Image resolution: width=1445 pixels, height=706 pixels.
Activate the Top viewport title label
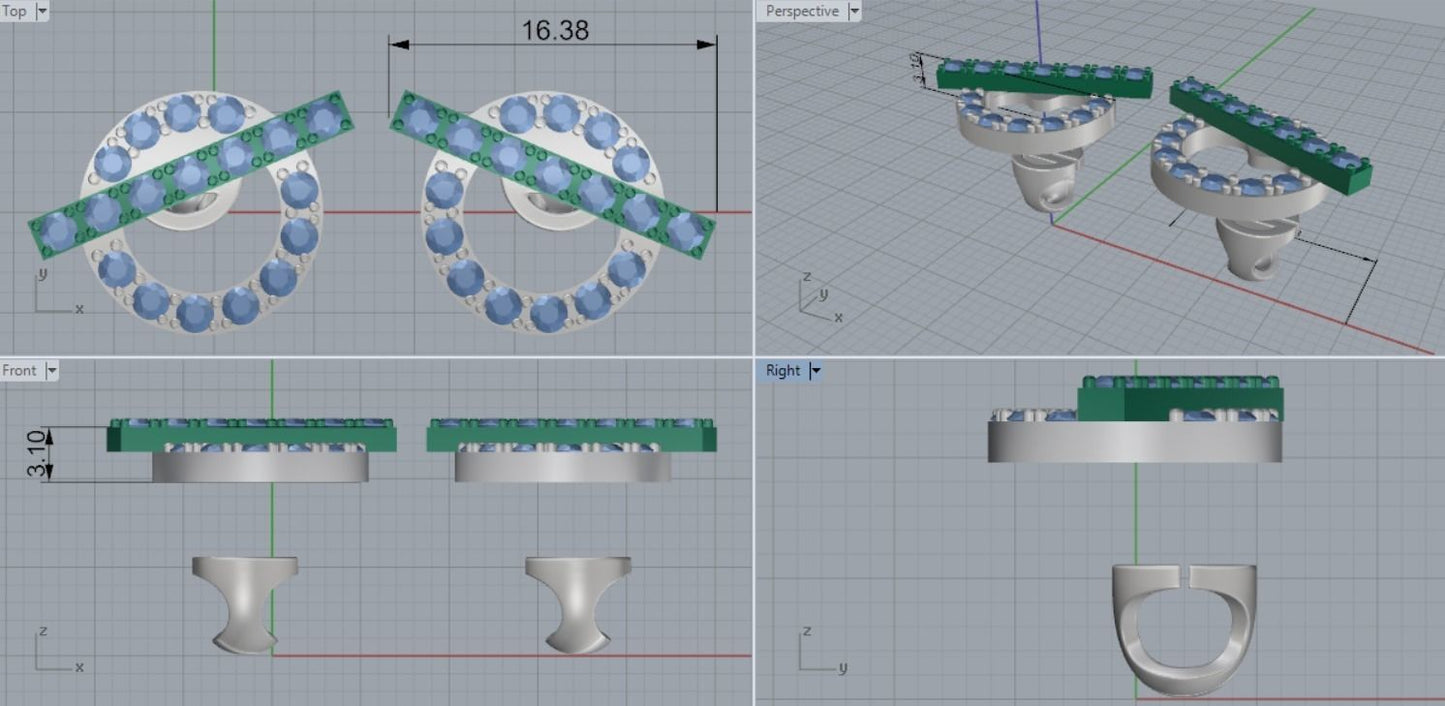coord(16,11)
